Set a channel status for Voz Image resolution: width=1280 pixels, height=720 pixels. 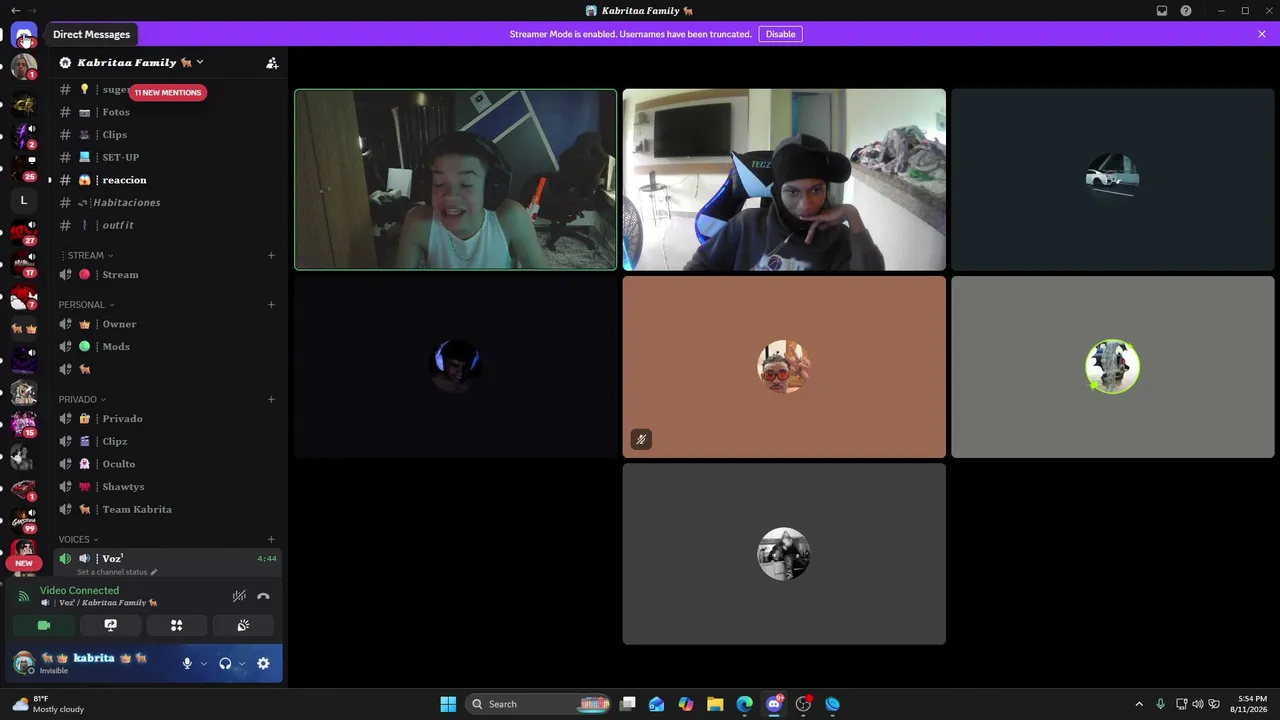pyautogui.click(x=117, y=572)
